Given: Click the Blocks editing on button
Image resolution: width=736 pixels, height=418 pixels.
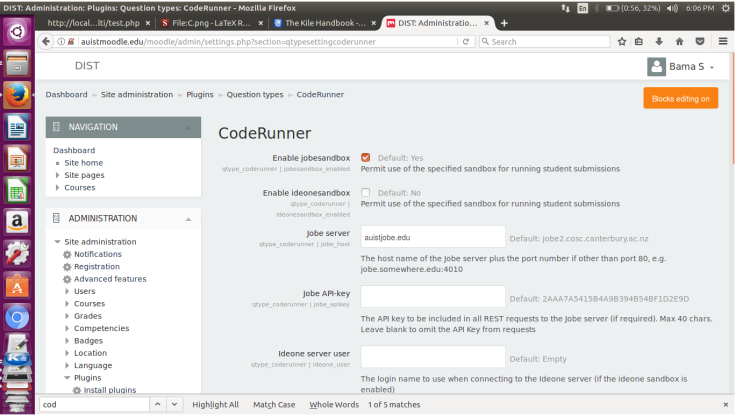Looking at the screenshot, I should [x=680, y=98].
